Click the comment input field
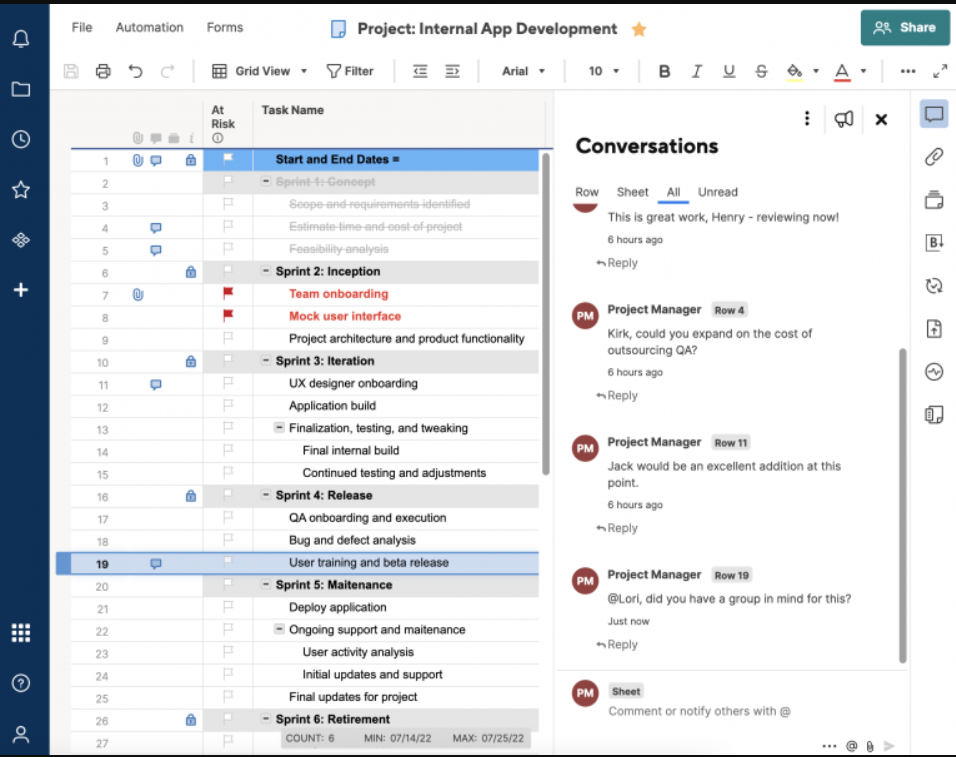 point(700,711)
